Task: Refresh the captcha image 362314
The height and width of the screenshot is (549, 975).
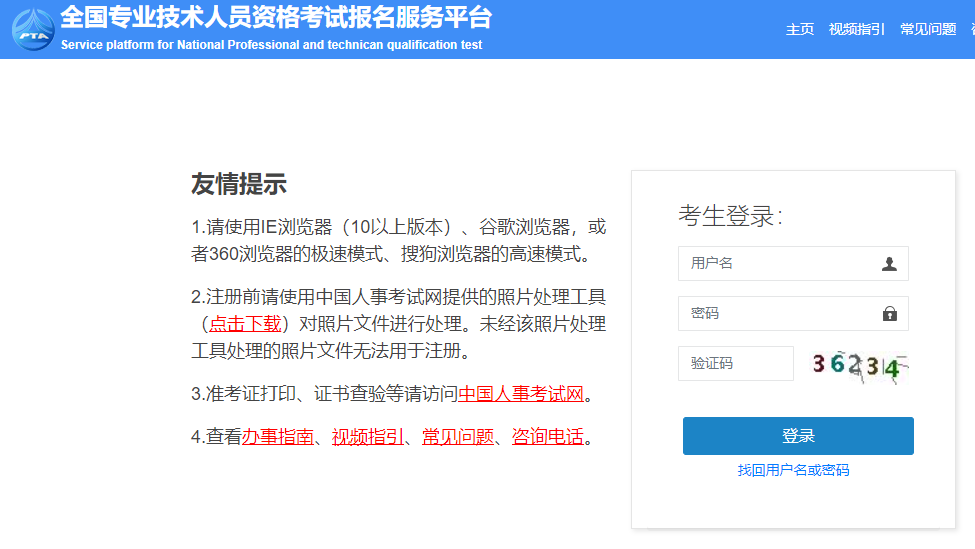Action: (x=861, y=366)
